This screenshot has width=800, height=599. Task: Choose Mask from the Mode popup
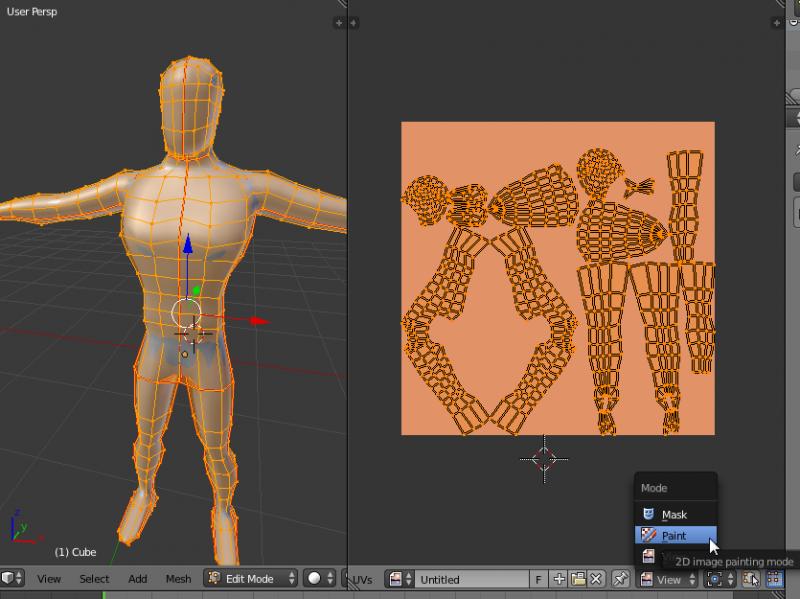click(x=675, y=514)
